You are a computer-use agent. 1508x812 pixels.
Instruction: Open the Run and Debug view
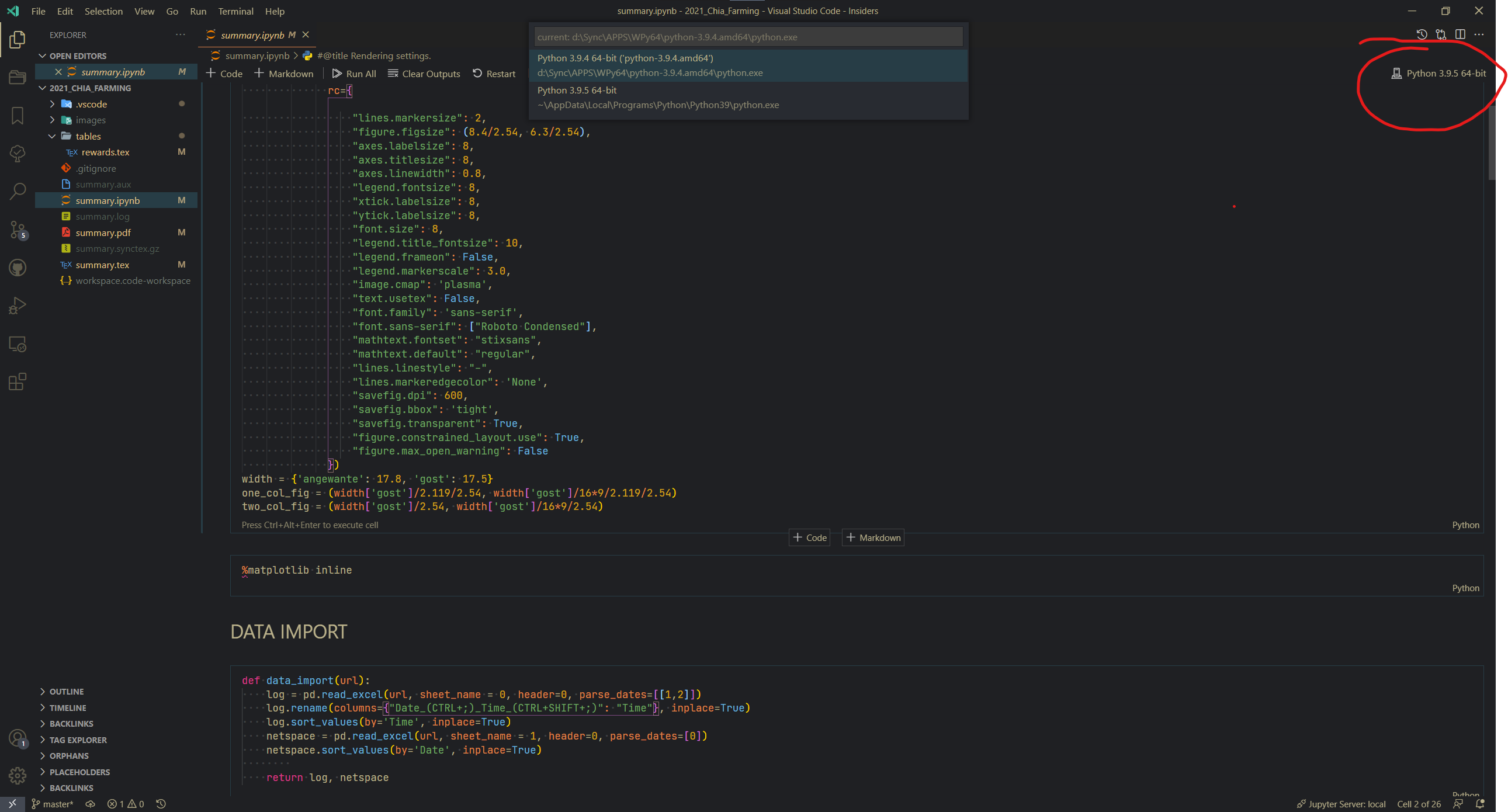(x=17, y=305)
